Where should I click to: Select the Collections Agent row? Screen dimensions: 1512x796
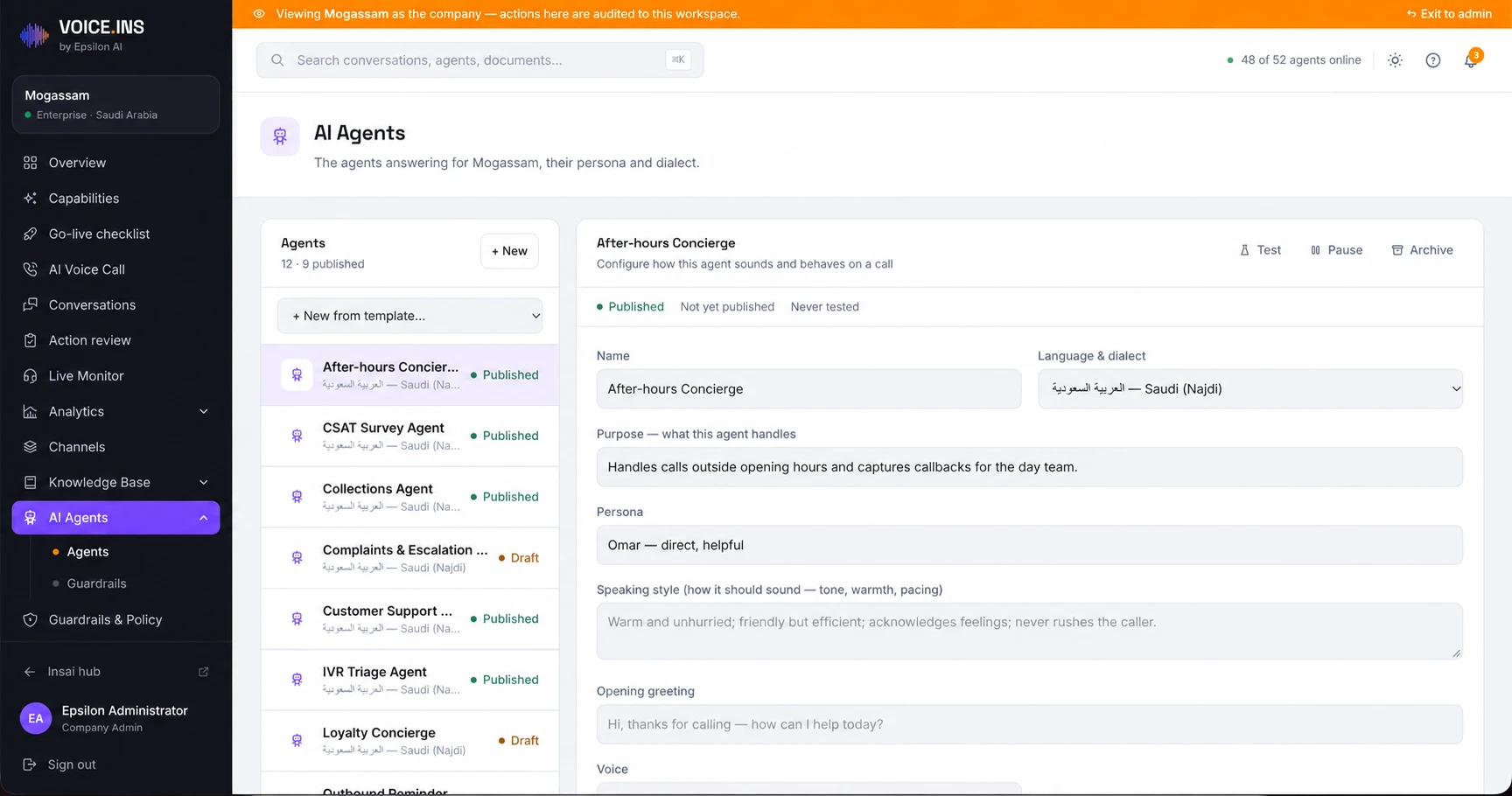pos(409,497)
